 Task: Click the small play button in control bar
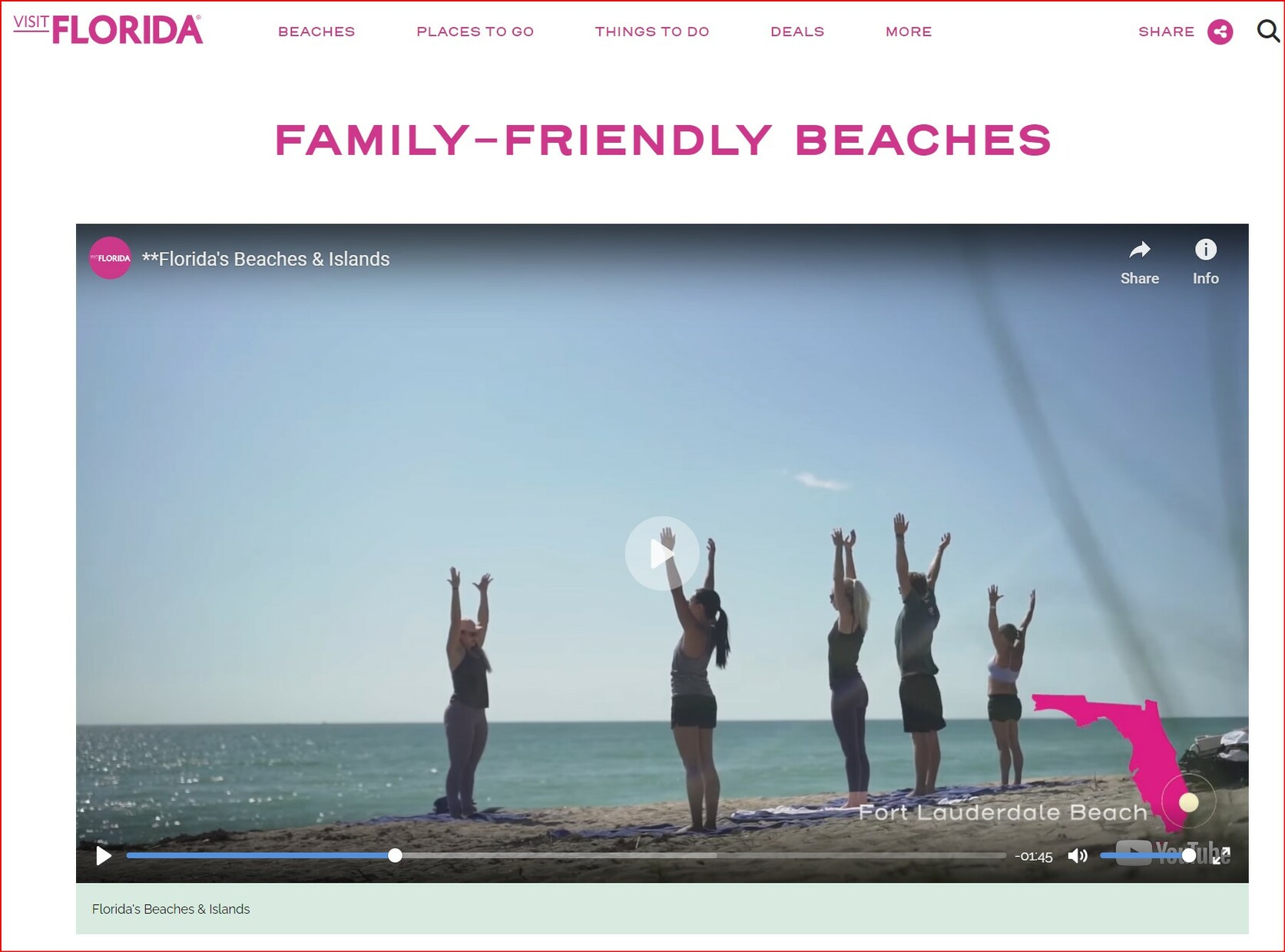[x=104, y=855]
